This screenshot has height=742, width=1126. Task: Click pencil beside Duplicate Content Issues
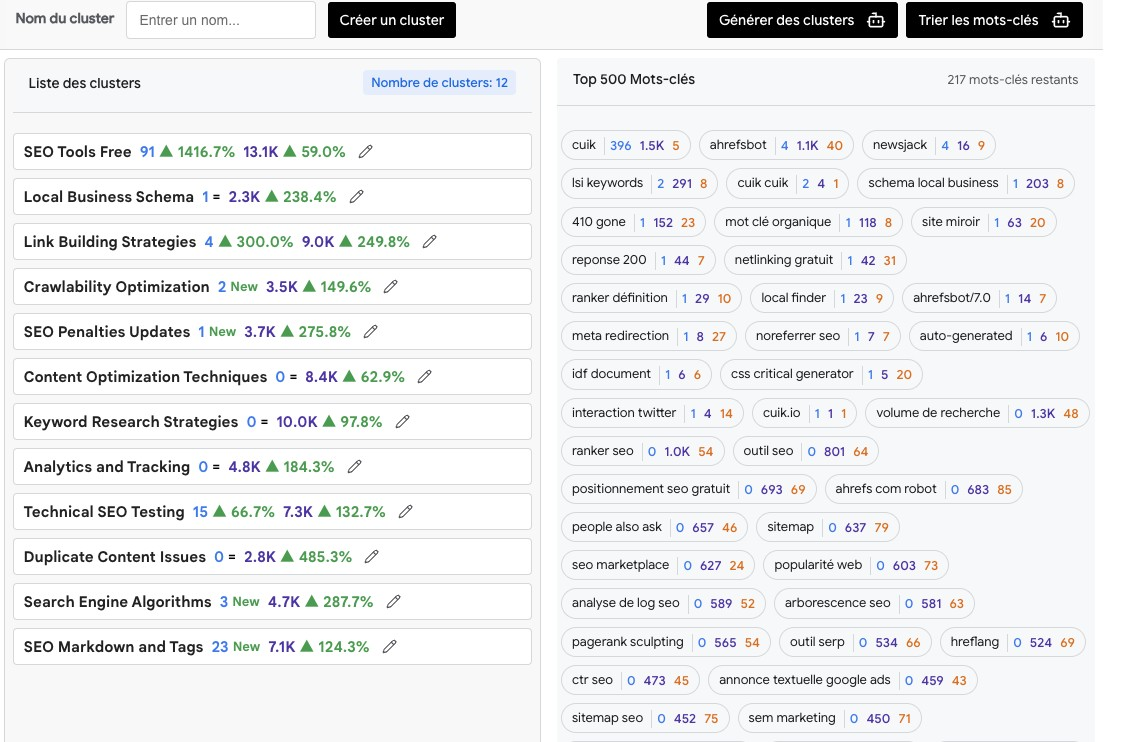click(x=371, y=557)
